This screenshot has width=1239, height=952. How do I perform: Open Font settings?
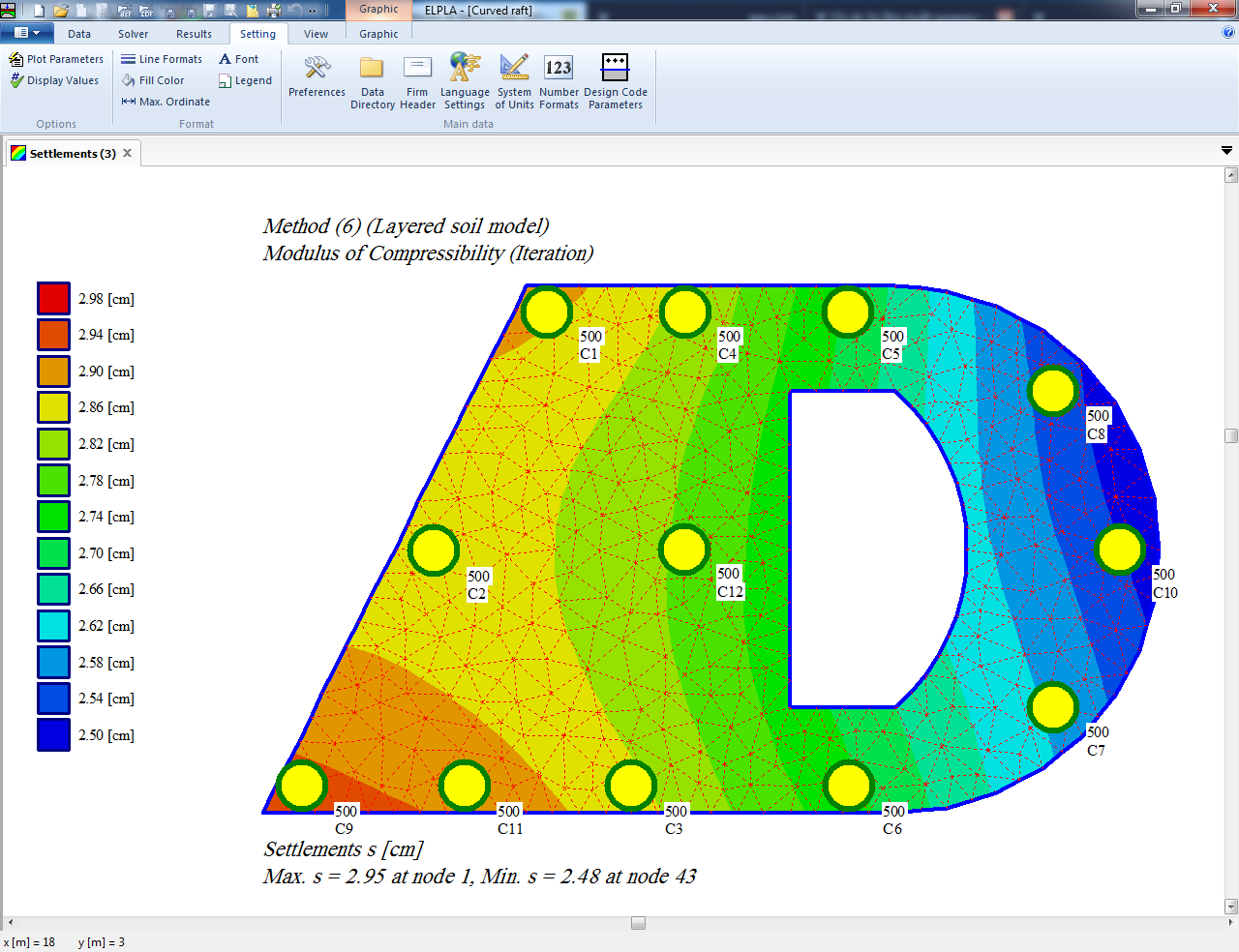[x=238, y=59]
